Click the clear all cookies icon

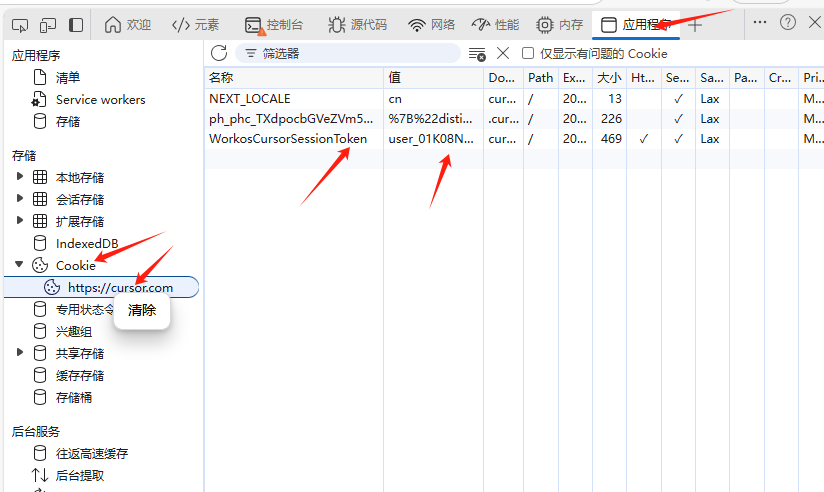tap(477, 54)
